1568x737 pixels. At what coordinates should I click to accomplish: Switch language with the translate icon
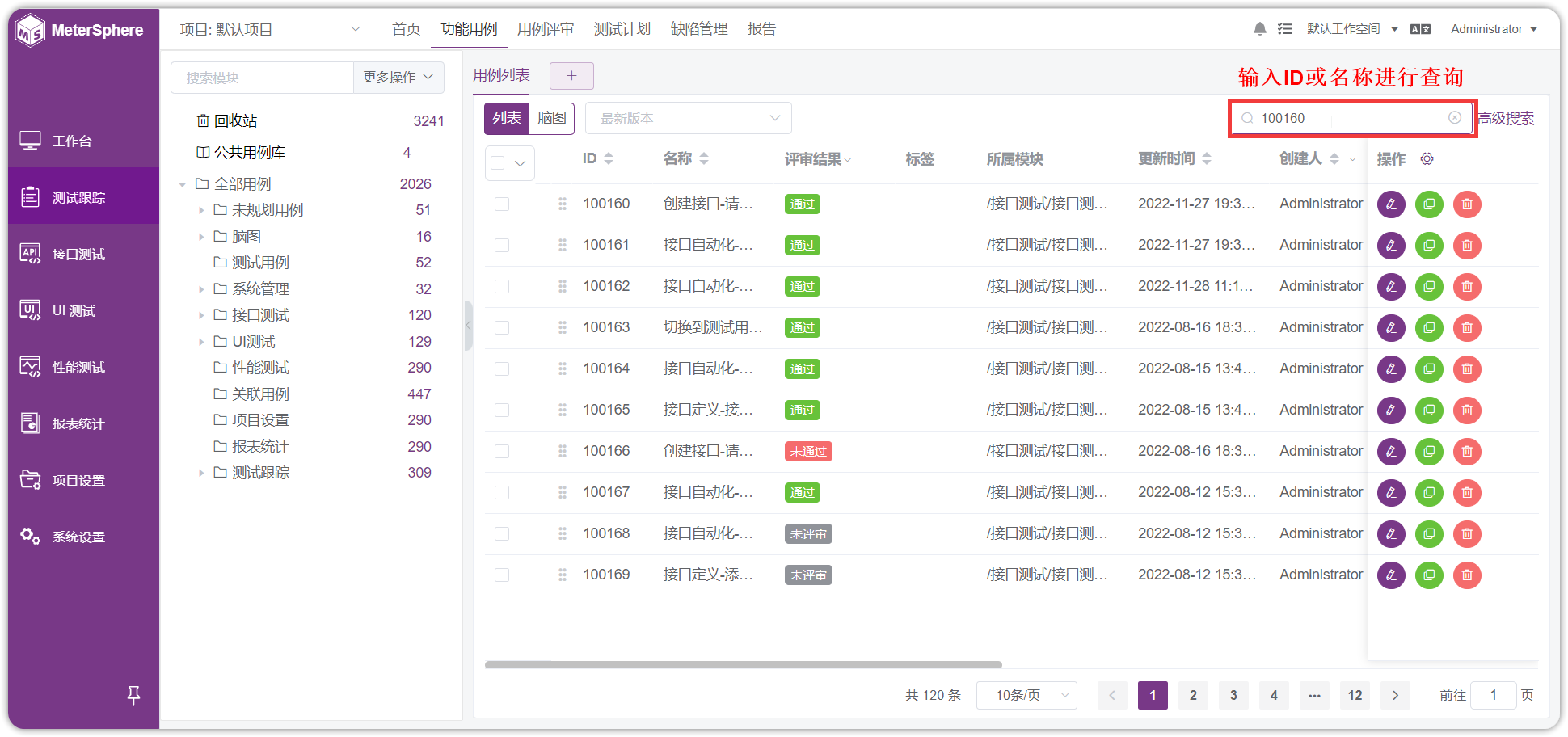[1420, 29]
